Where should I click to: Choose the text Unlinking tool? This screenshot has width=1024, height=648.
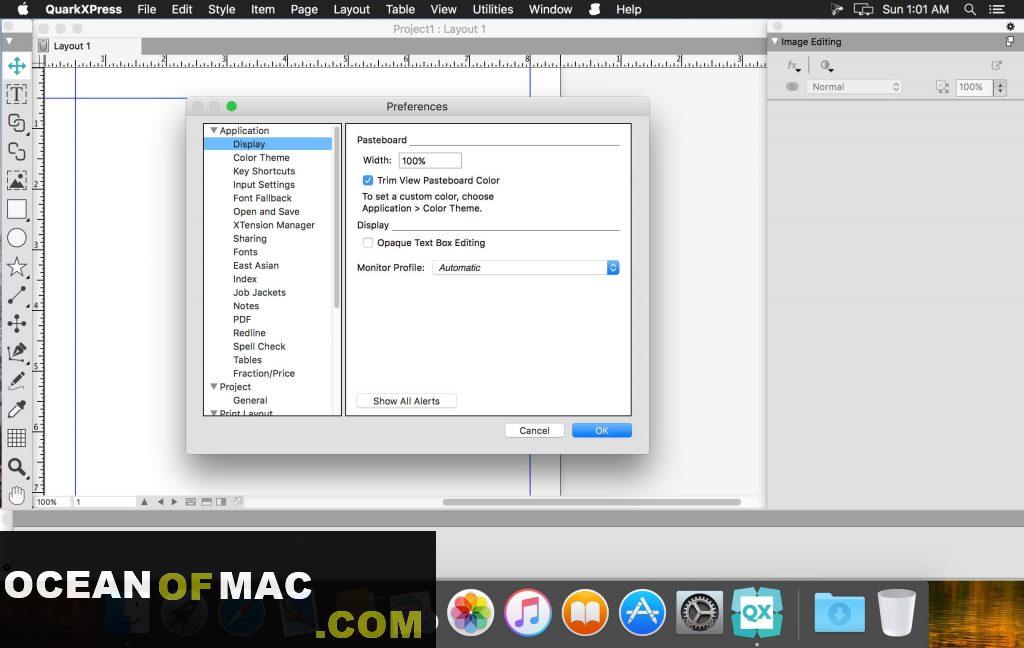point(17,152)
